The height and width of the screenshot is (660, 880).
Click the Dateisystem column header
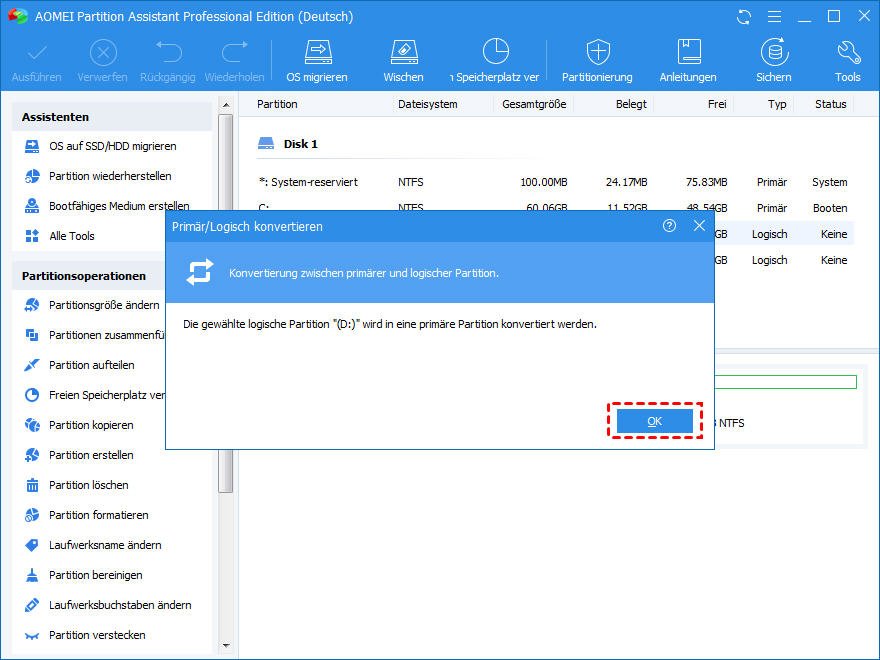pyautogui.click(x=428, y=104)
